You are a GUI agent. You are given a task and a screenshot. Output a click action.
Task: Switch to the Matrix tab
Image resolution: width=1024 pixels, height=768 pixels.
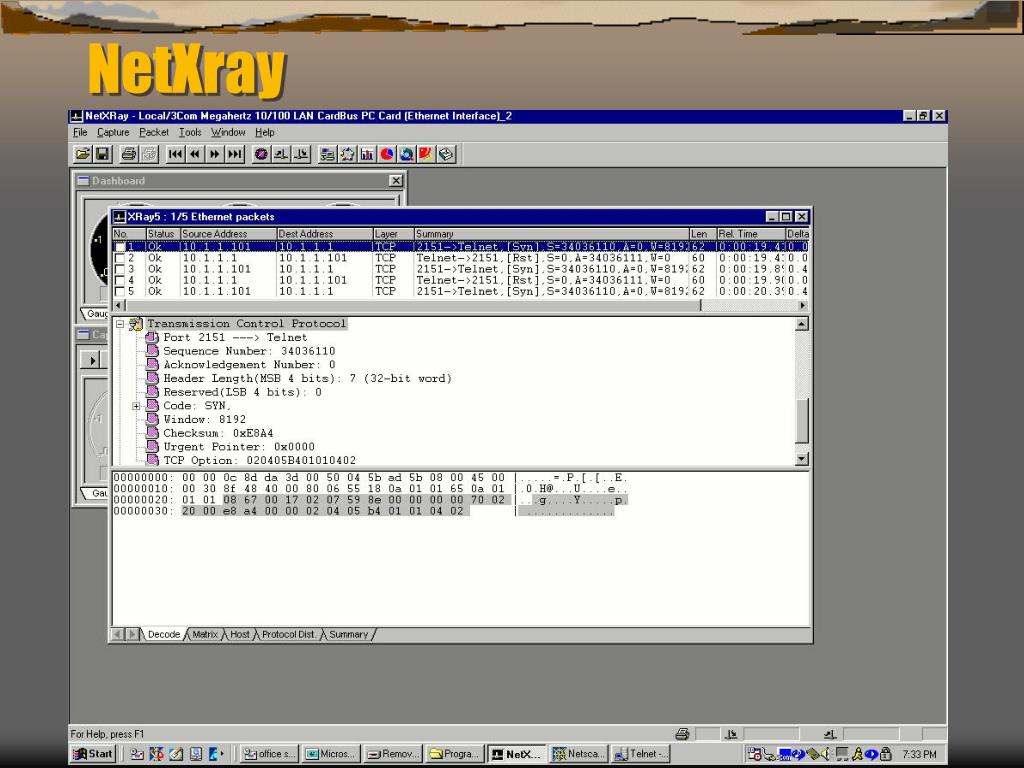coord(205,634)
